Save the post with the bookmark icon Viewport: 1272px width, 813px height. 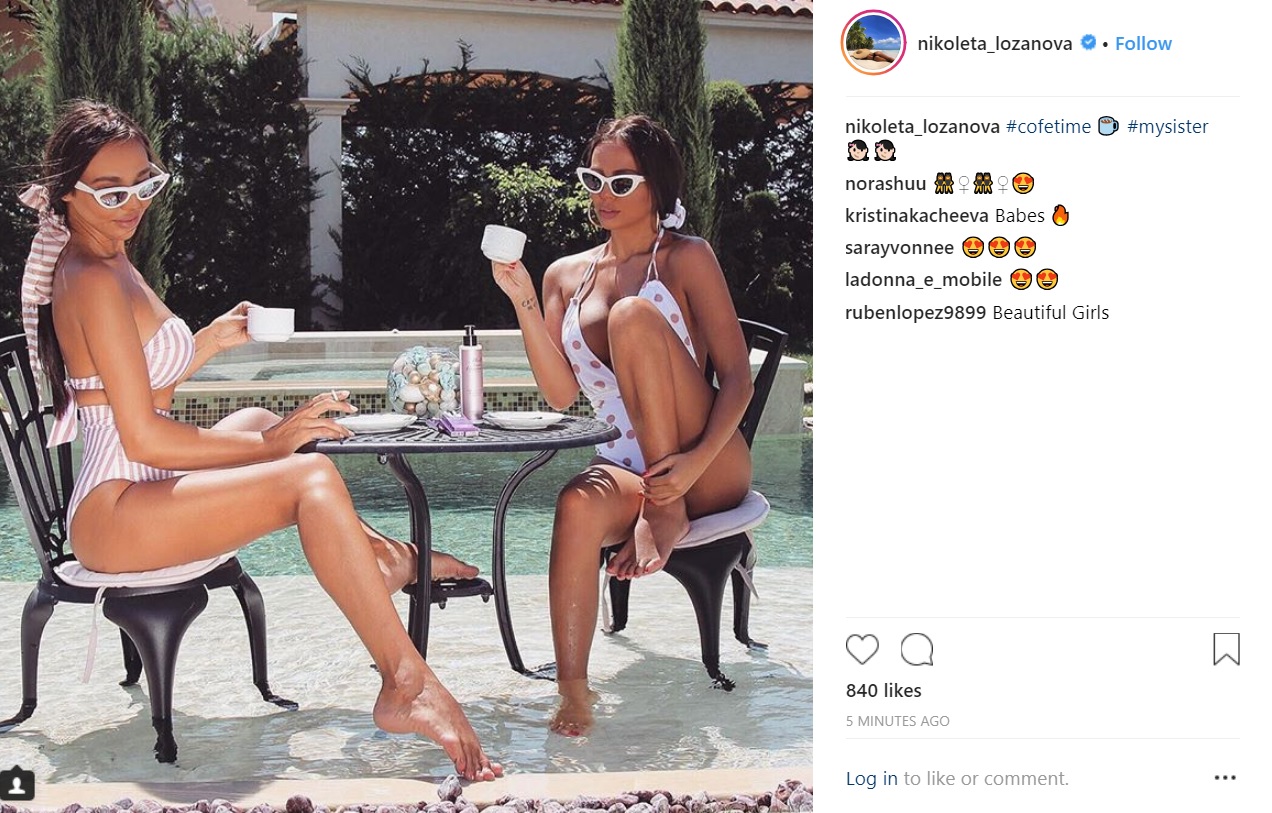(x=1226, y=650)
